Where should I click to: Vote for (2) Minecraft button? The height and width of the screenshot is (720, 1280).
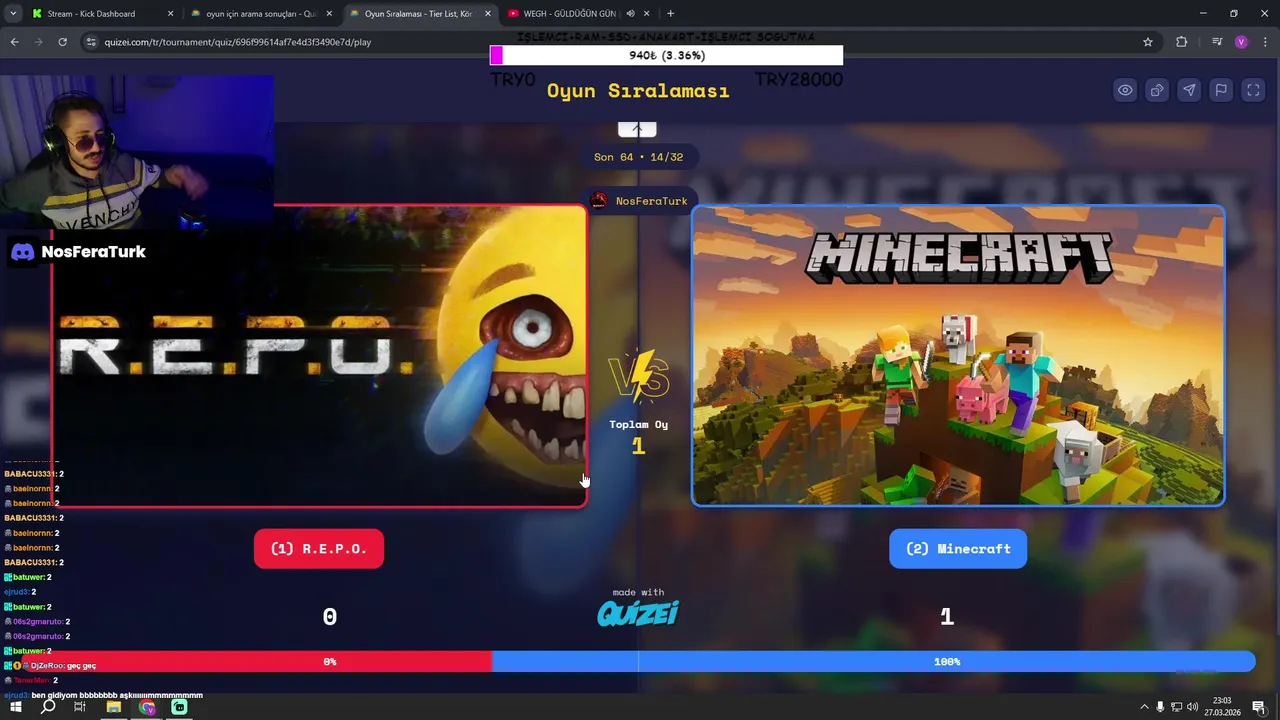958,548
